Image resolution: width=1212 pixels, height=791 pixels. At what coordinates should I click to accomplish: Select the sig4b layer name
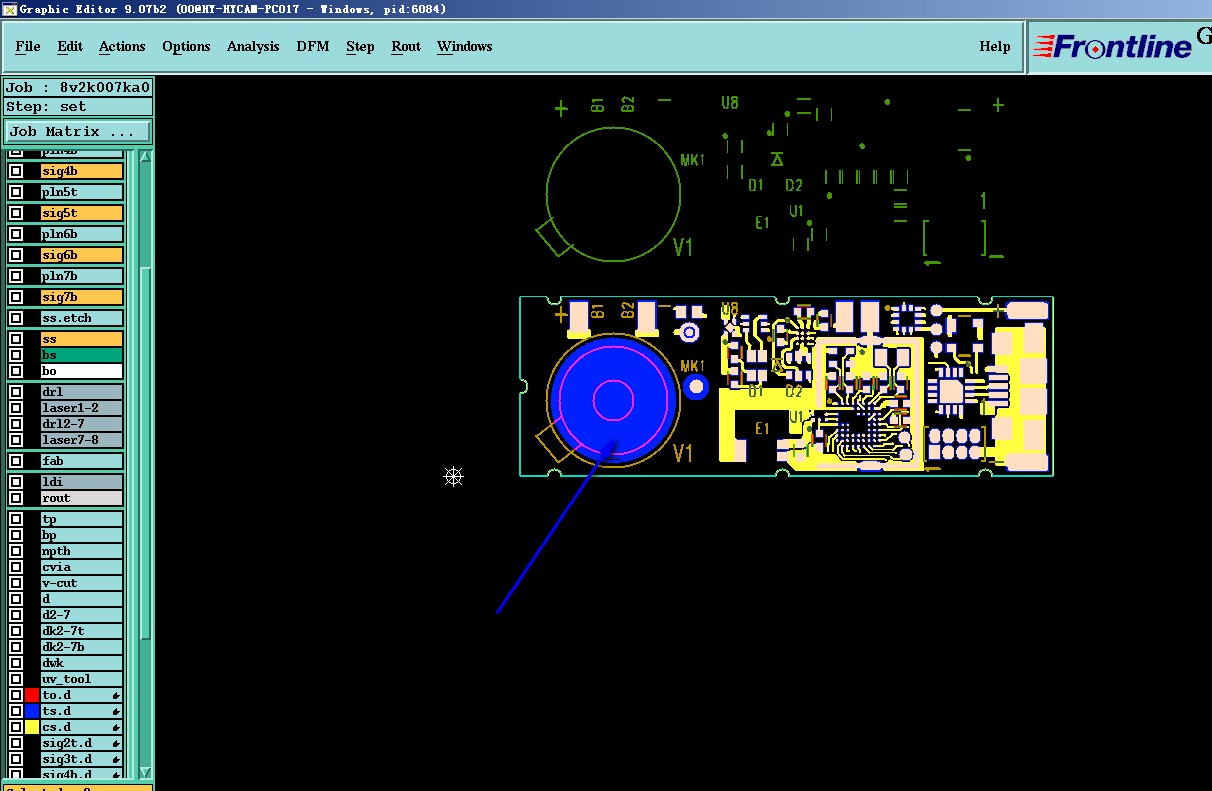82,171
